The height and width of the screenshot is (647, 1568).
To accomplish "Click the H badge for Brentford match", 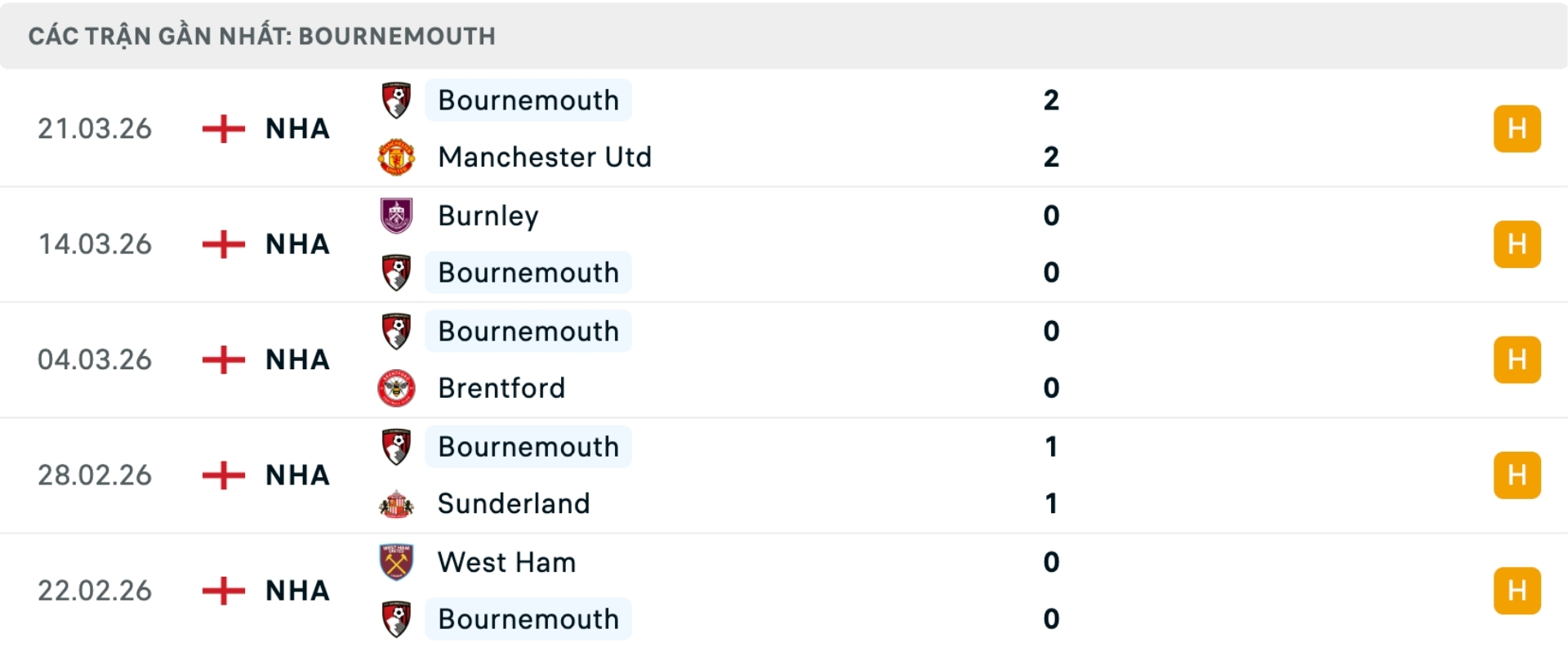I will pos(1517,359).
